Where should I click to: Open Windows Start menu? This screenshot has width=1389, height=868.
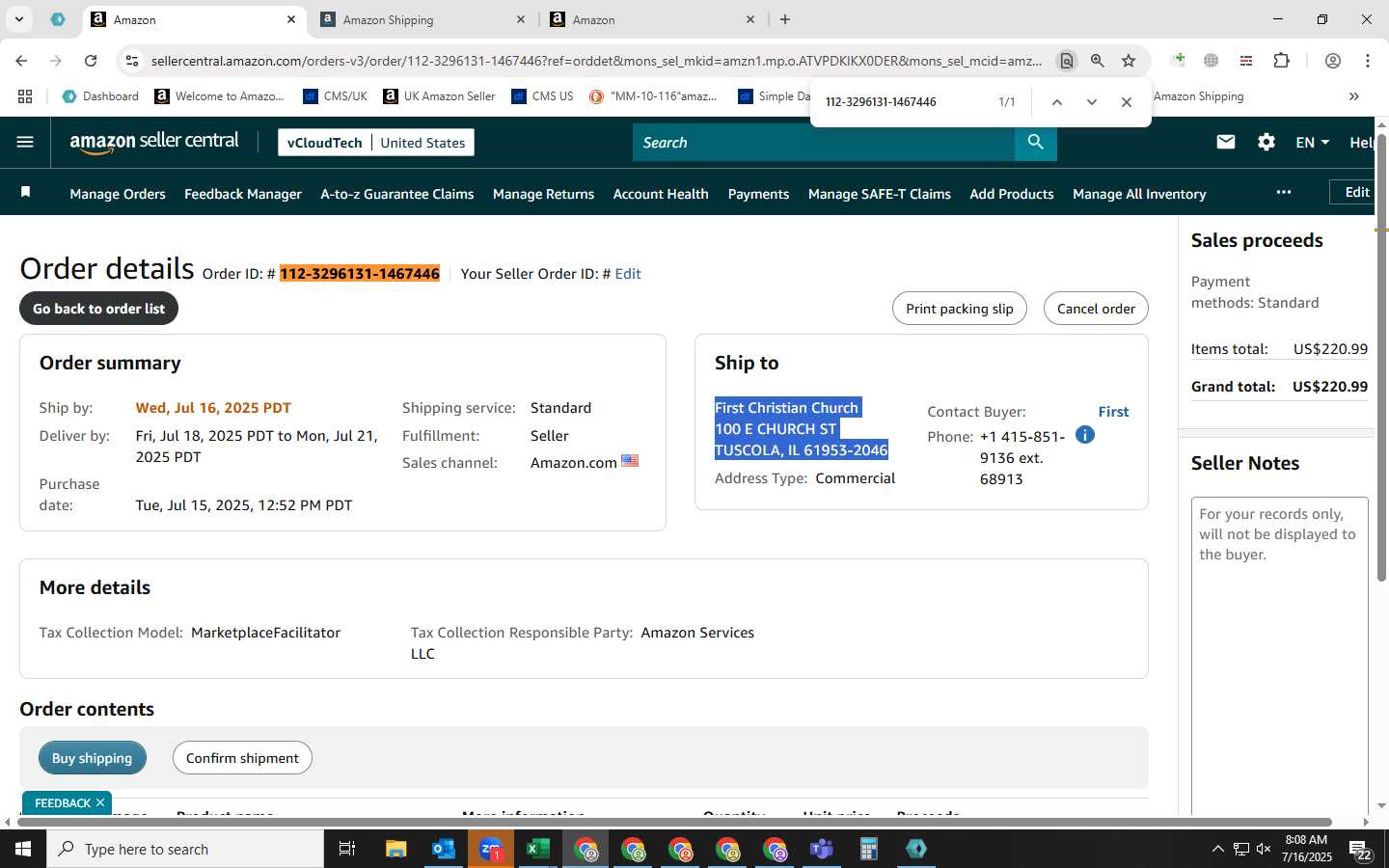(x=23, y=849)
